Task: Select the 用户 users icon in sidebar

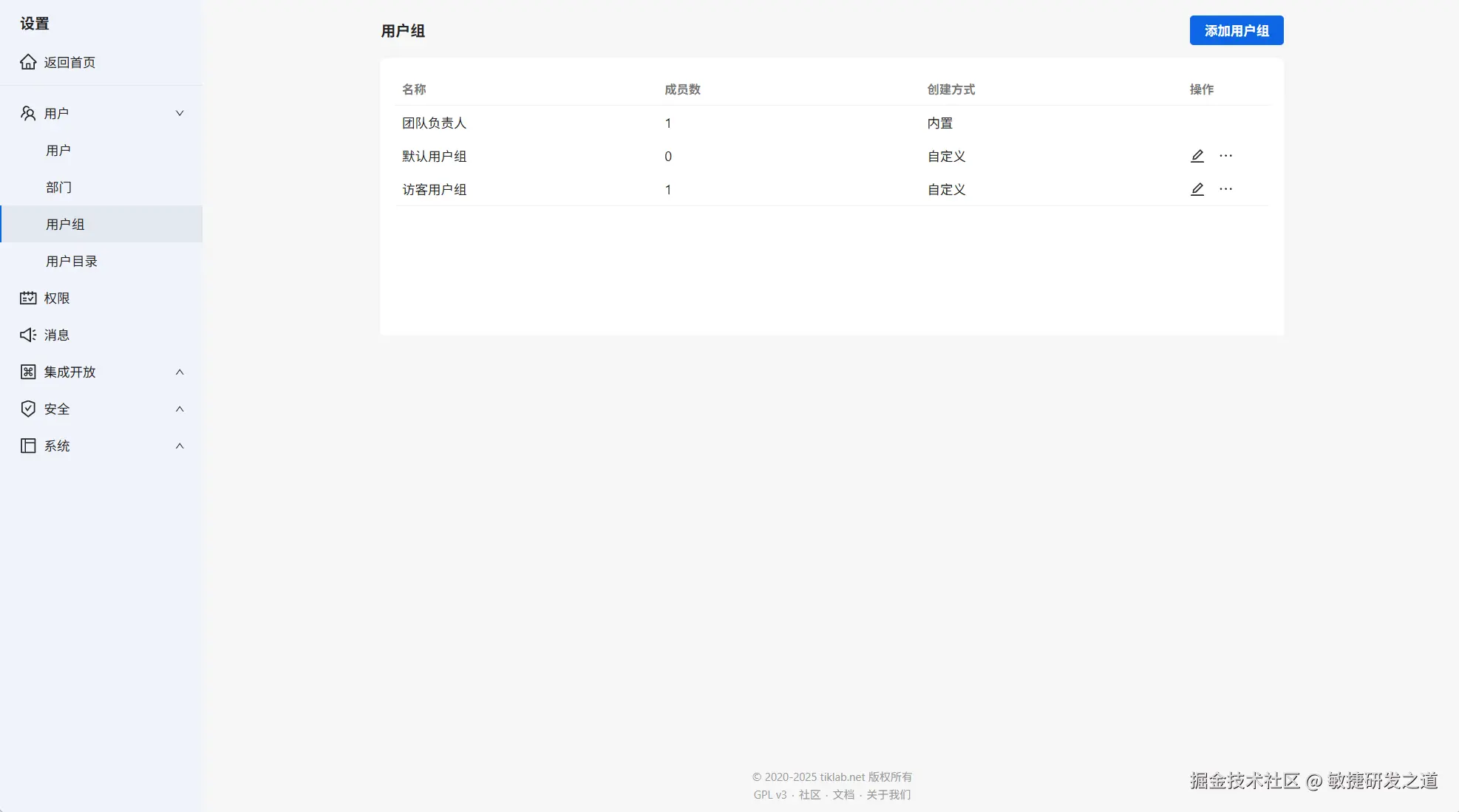Action: (x=28, y=112)
